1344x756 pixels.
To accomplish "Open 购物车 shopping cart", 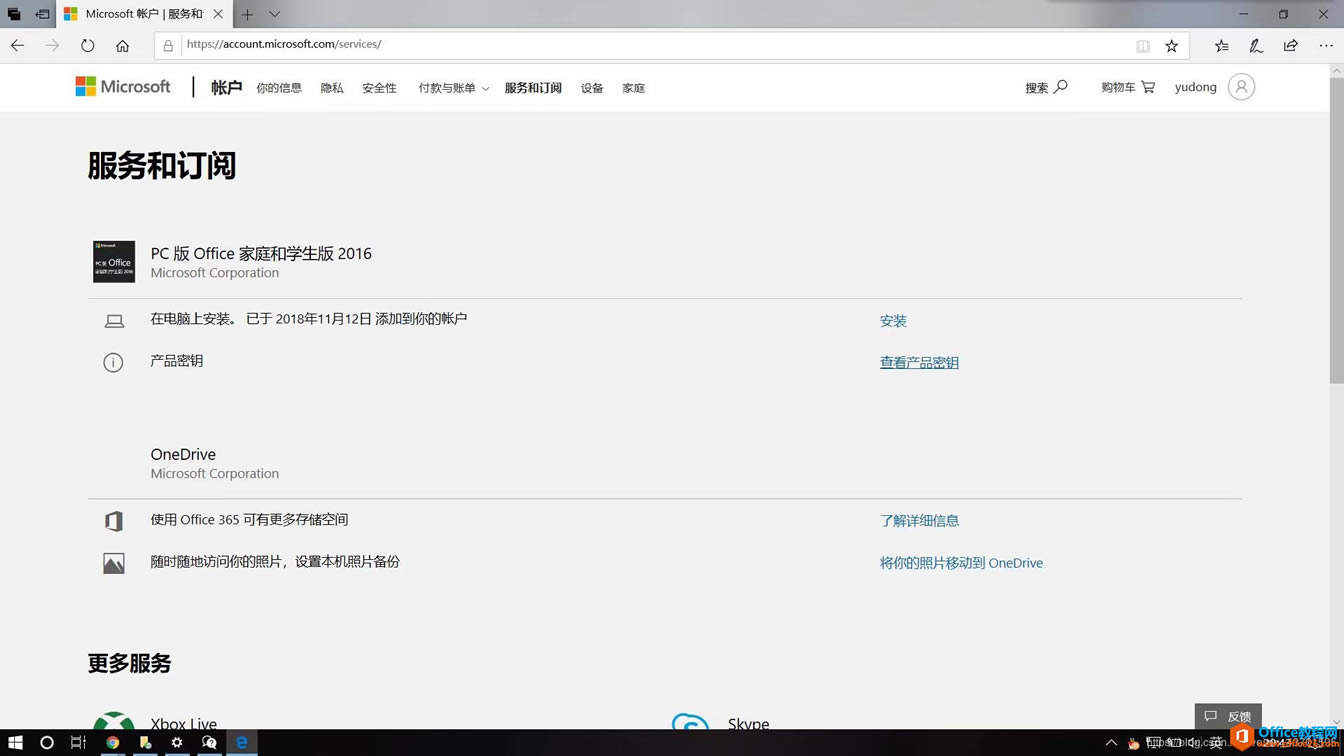I will click(1128, 88).
